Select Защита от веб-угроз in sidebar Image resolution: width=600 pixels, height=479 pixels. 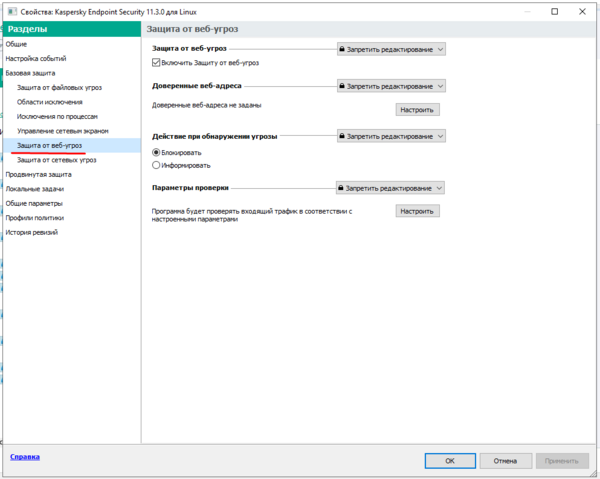coord(49,145)
